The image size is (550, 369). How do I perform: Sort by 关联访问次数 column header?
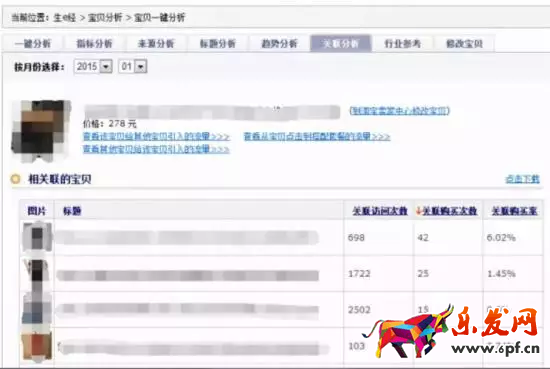(380, 211)
